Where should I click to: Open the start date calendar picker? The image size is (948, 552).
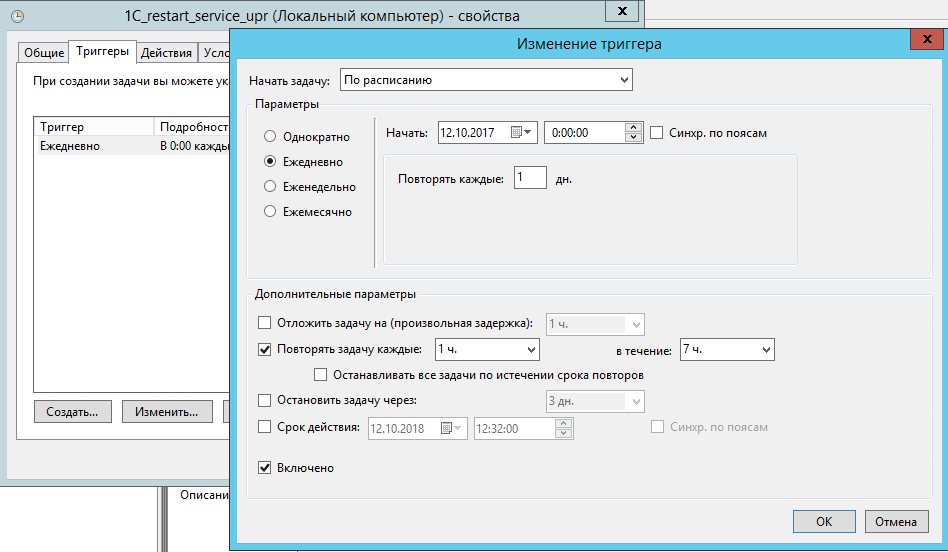coord(522,133)
